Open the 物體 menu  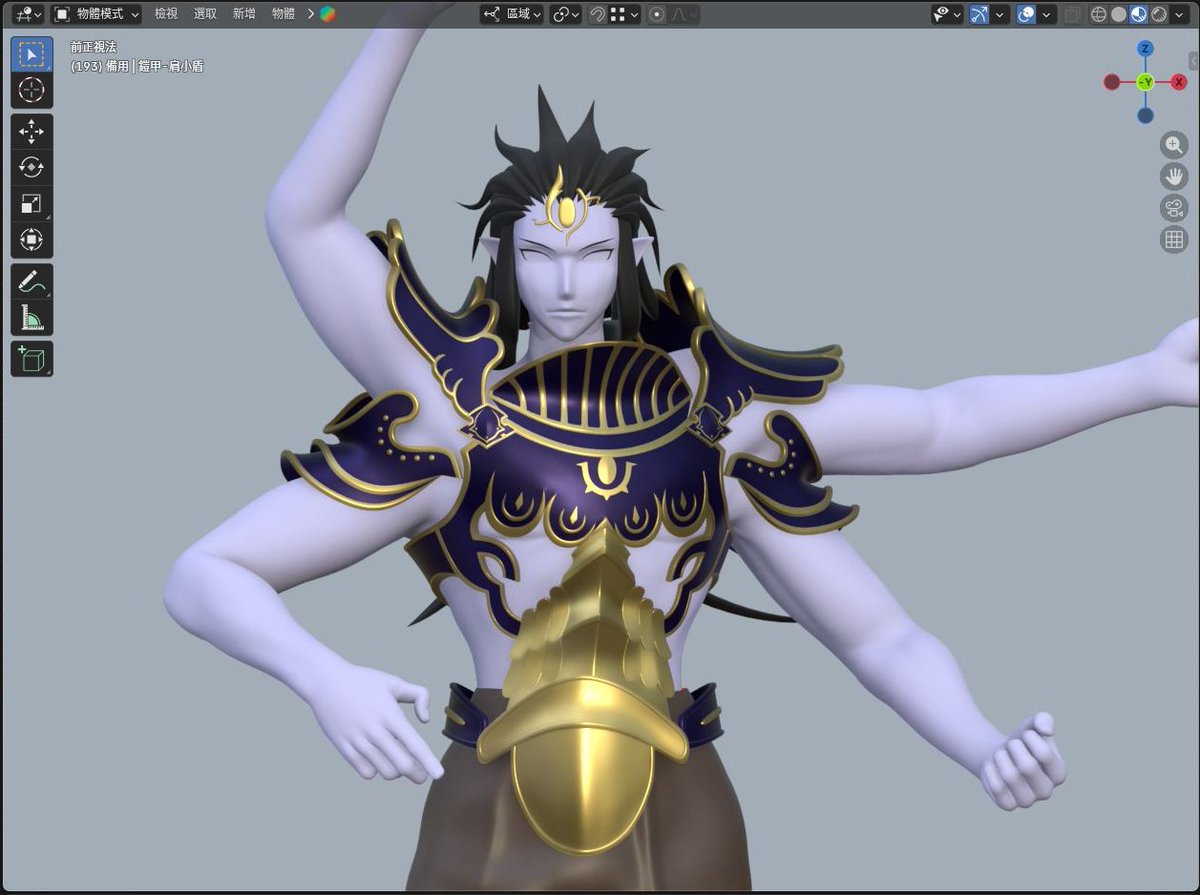(283, 14)
